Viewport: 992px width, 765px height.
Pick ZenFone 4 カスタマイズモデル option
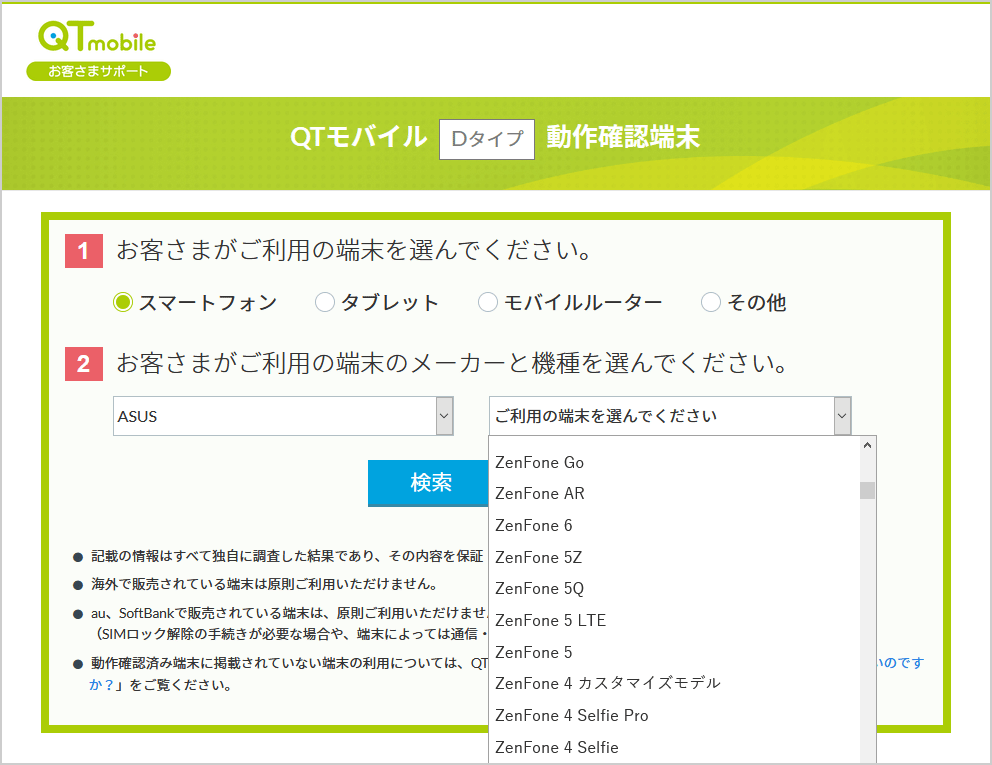pyautogui.click(x=674, y=683)
